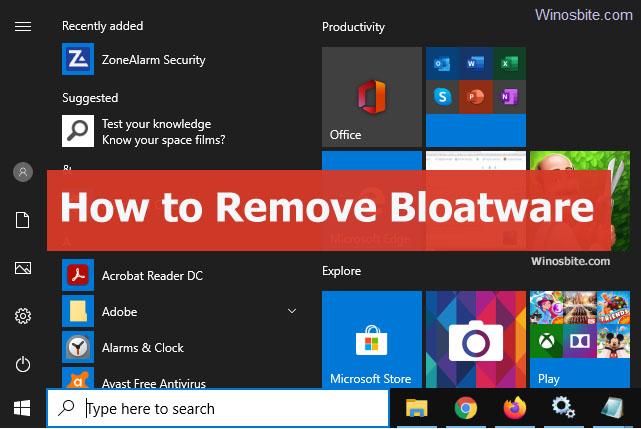Open Pictures from Start sidebar

click(x=22, y=268)
